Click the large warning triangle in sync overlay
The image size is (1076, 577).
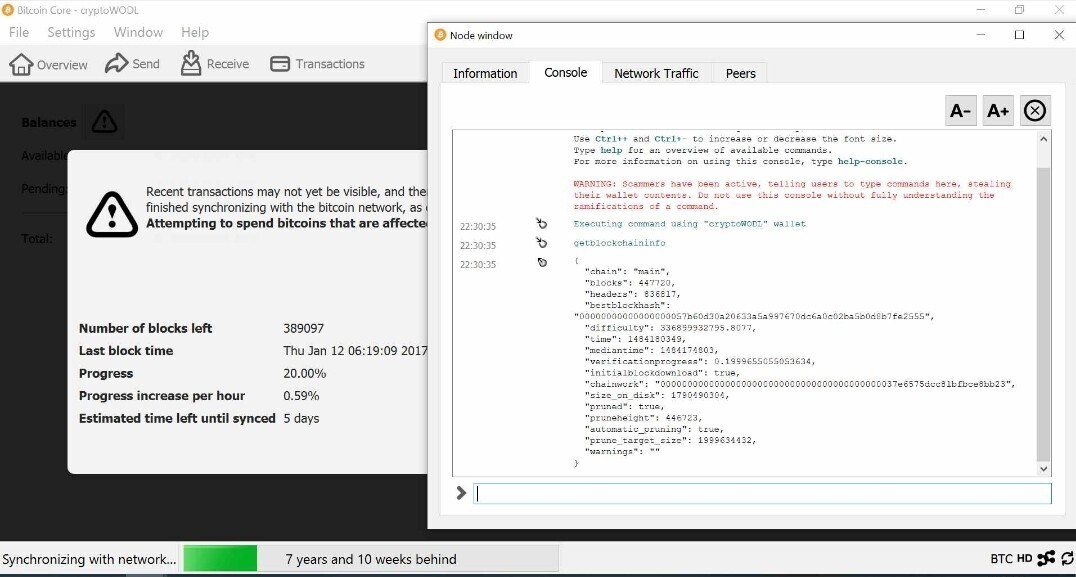pyautogui.click(x=112, y=215)
